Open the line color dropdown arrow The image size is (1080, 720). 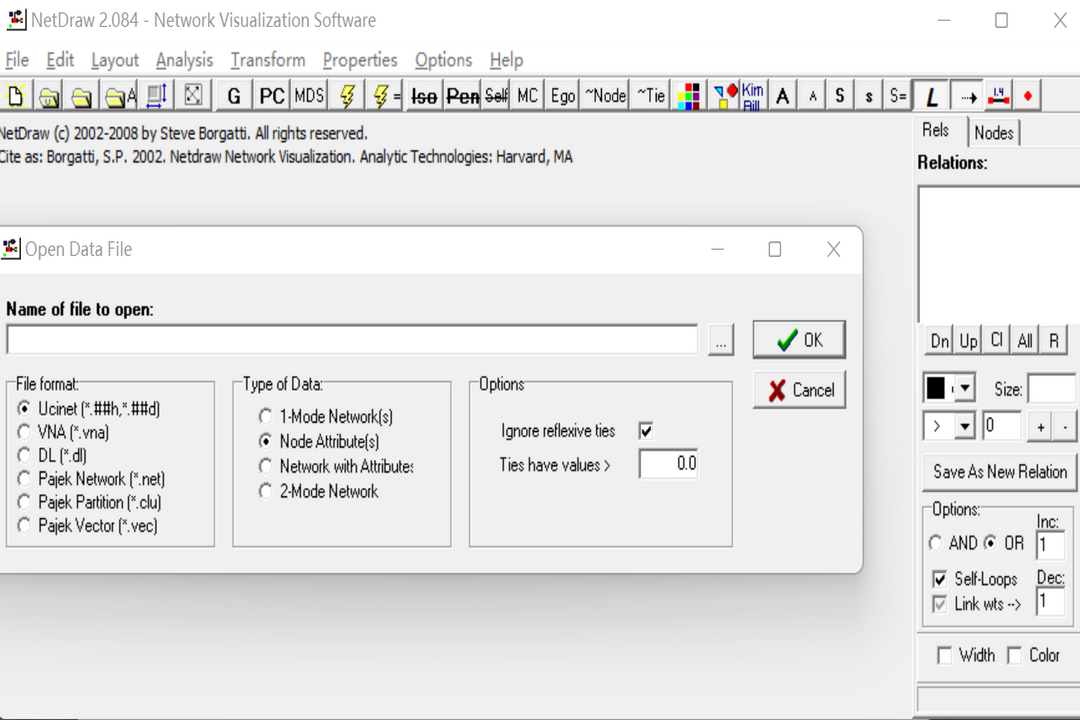pos(964,389)
